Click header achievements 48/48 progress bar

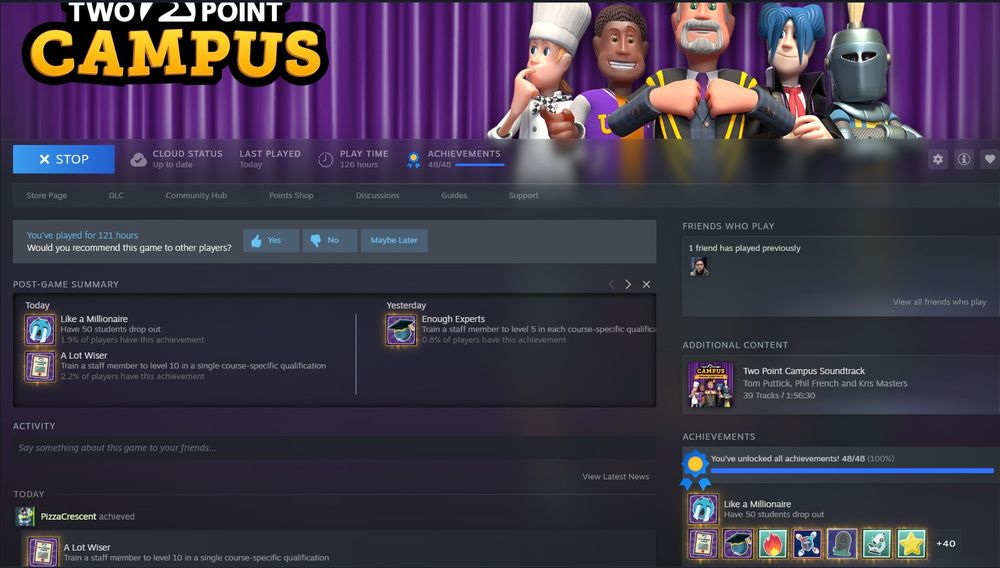click(x=480, y=164)
